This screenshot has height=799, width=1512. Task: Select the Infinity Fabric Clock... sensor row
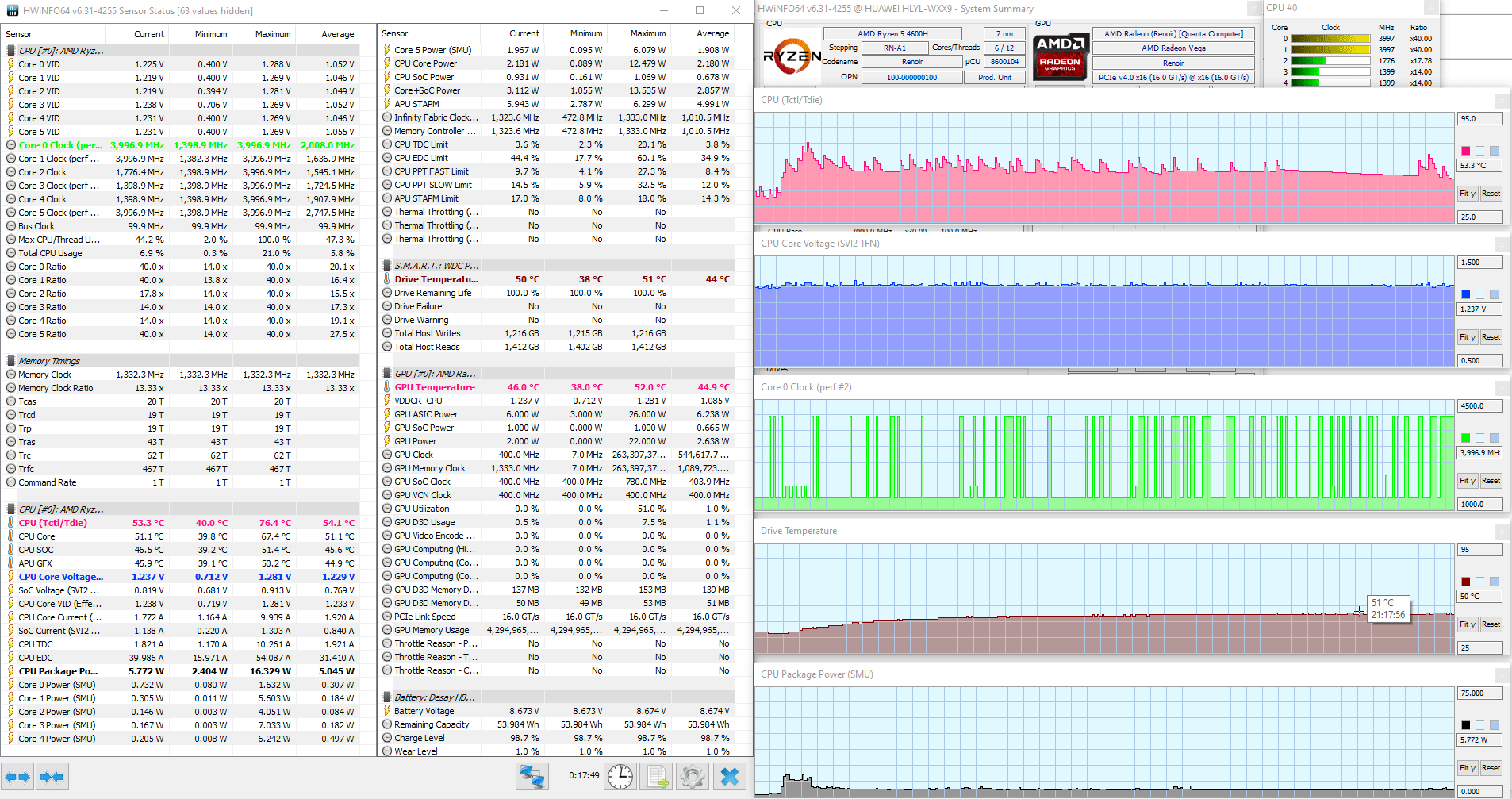pos(555,117)
